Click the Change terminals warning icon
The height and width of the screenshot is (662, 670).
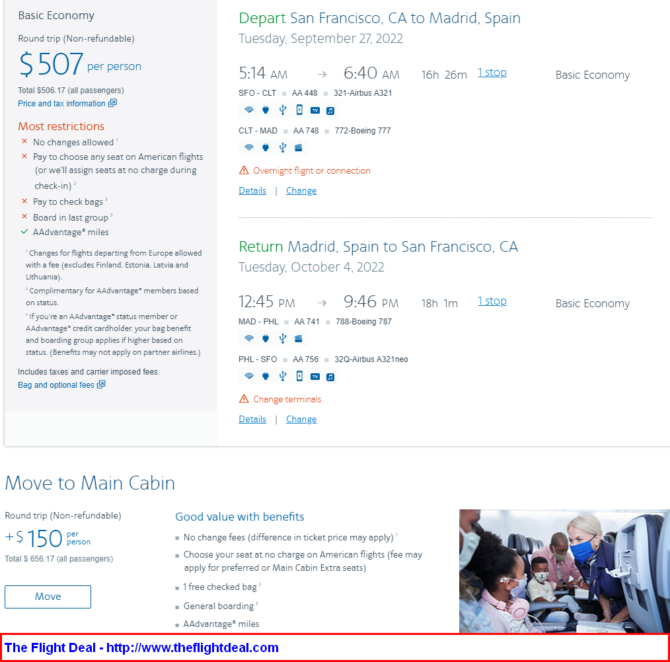[244, 399]
